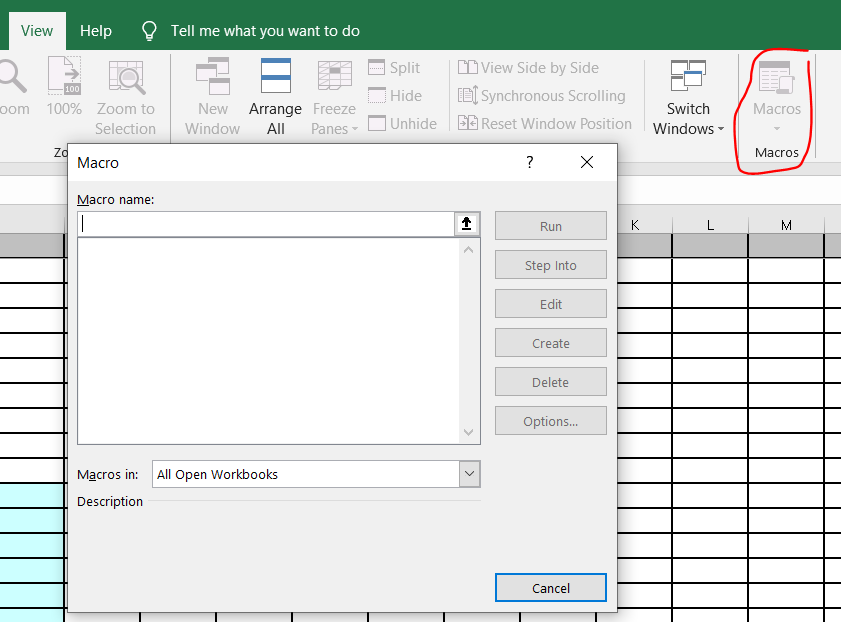Click the Macros icon in the ribbon

click(776, 79)
